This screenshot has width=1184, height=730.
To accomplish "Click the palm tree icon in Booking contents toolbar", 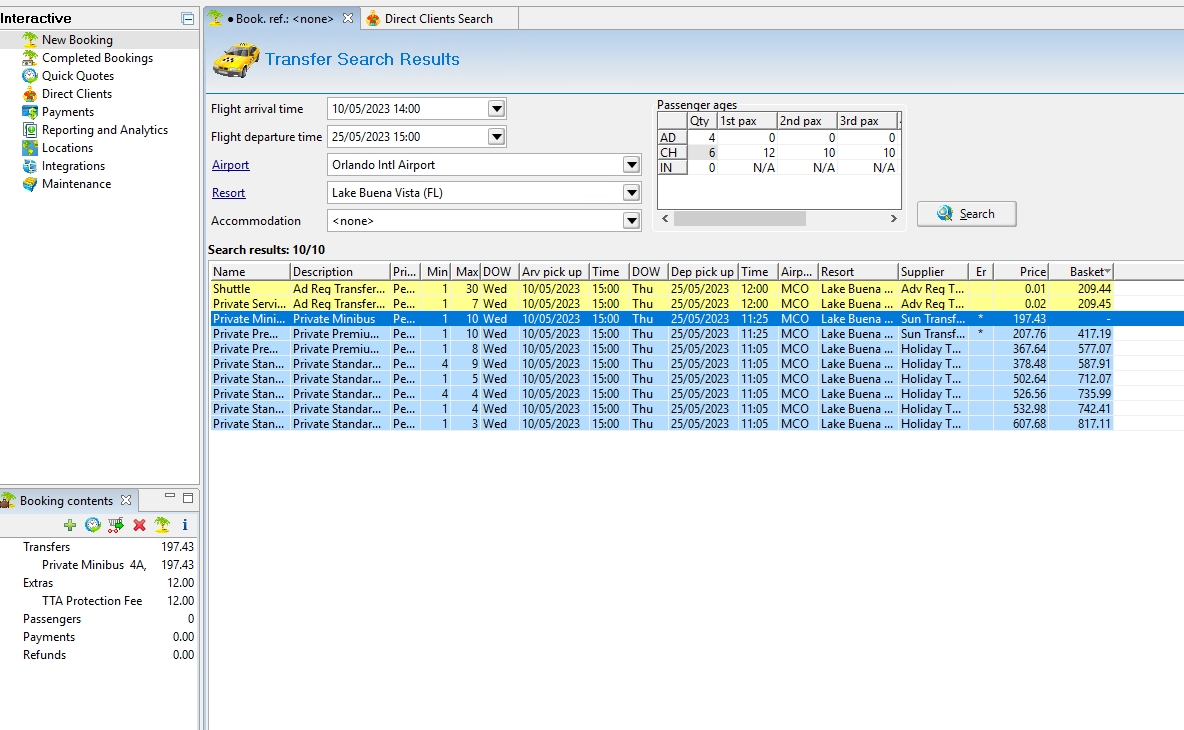I will coord(162,525).
